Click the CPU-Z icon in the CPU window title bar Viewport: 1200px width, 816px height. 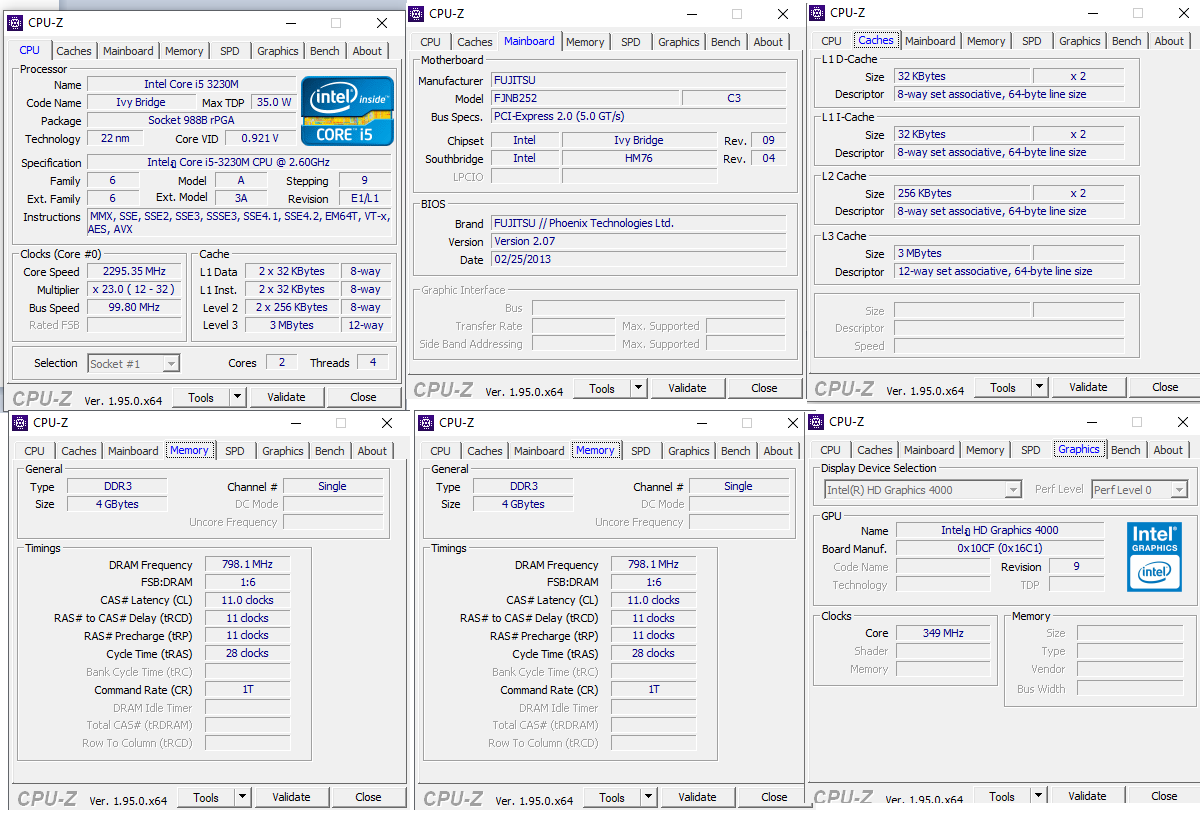[x=16, y=23]
